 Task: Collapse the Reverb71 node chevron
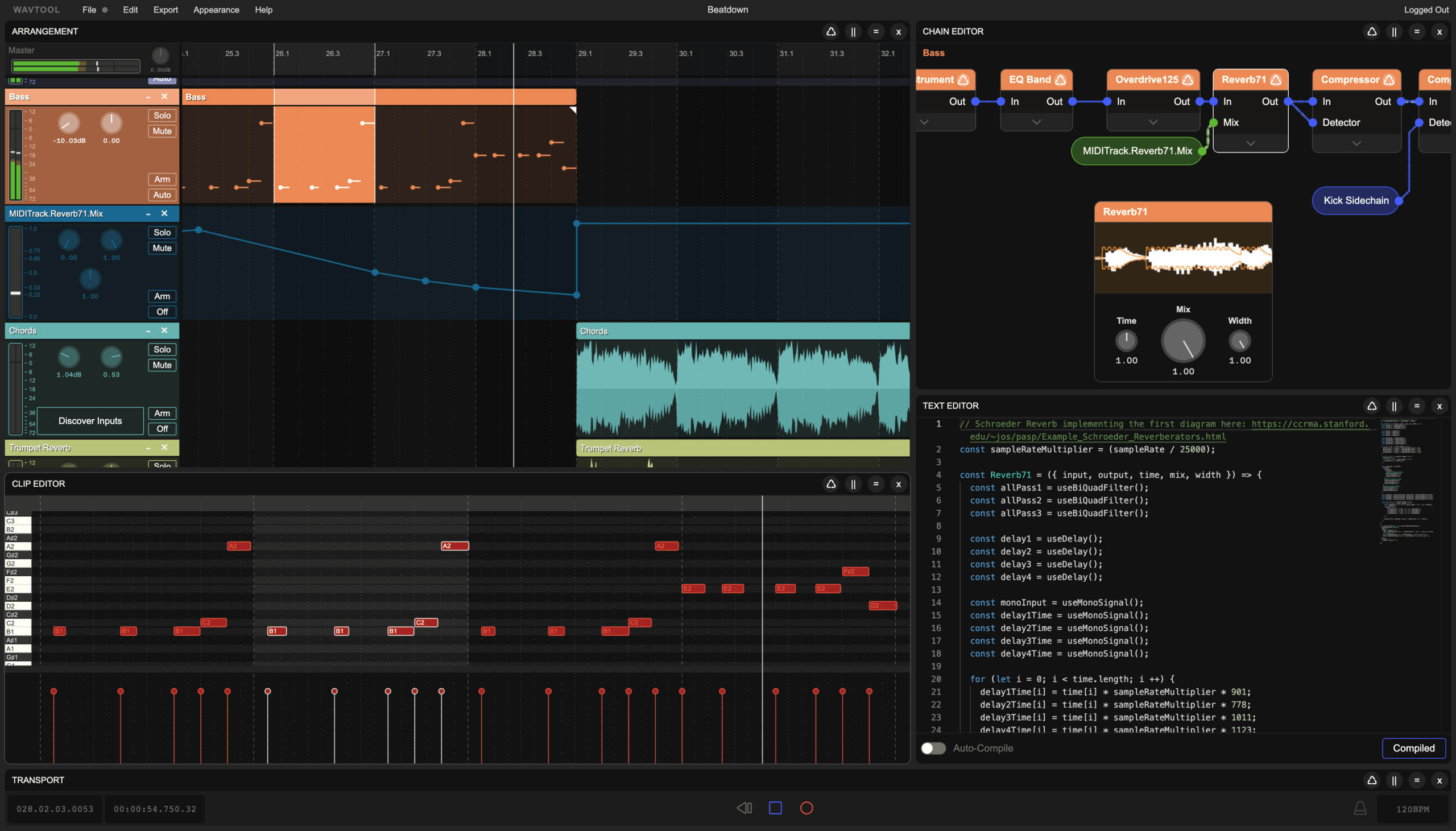pos(1251,143)
